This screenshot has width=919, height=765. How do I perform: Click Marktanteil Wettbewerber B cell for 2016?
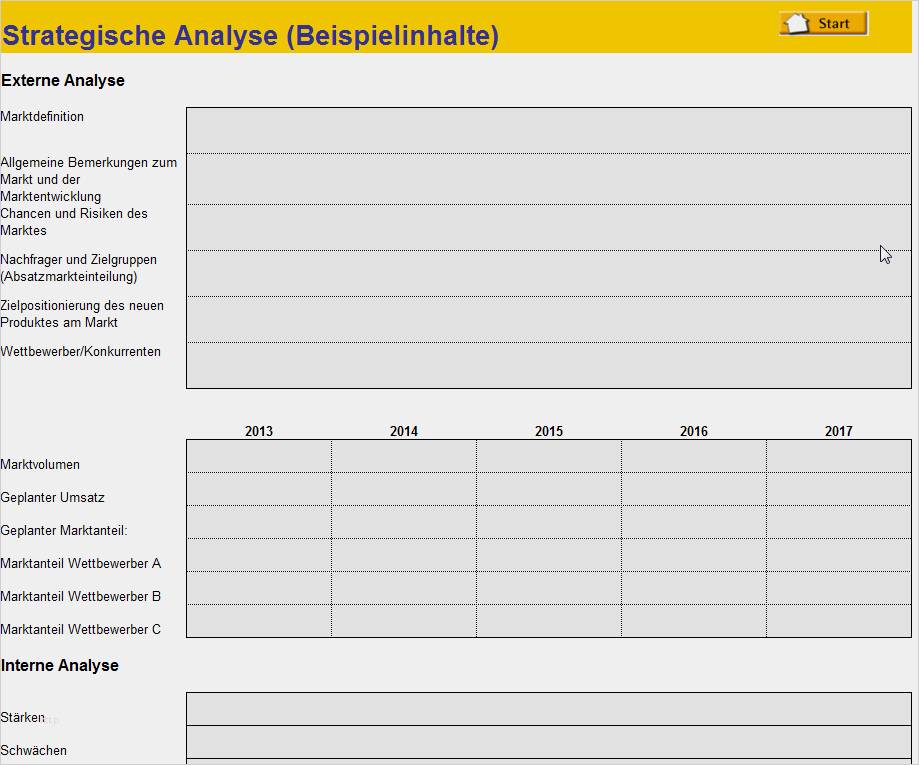pos(694,588)
